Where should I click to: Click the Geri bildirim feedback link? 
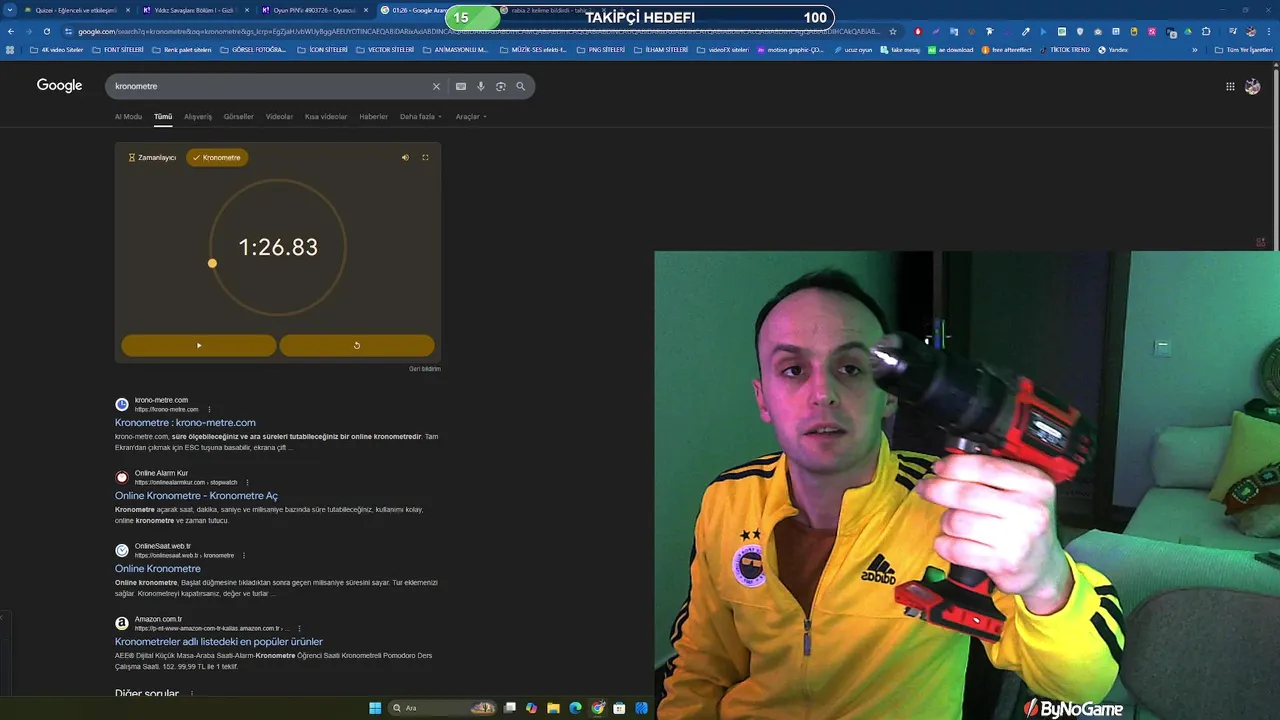pyautogui.click(x=425, y=369)
